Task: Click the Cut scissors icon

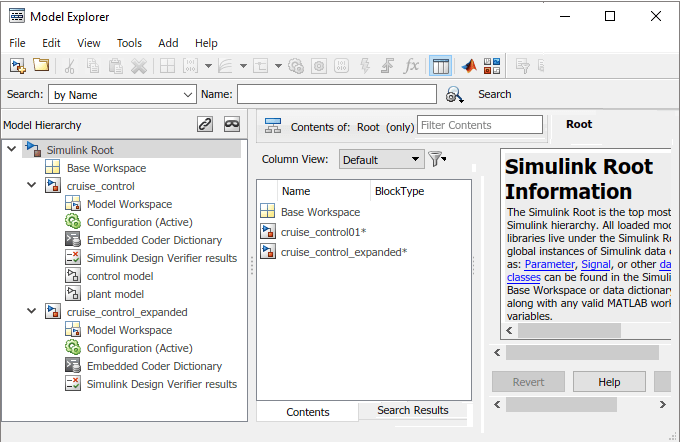Action: click(x=69, y=66)
